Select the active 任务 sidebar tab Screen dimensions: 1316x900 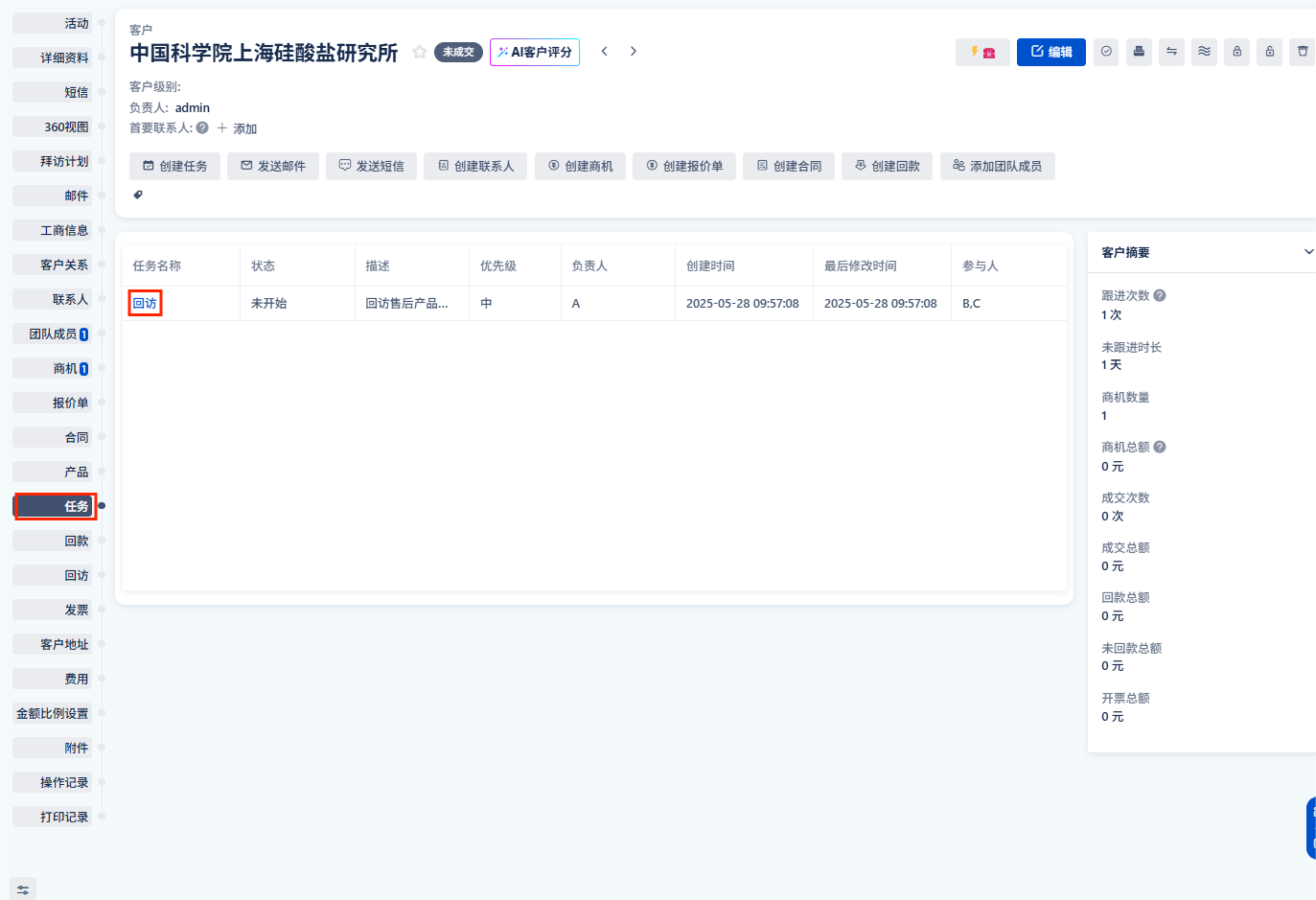click(55, 506)
